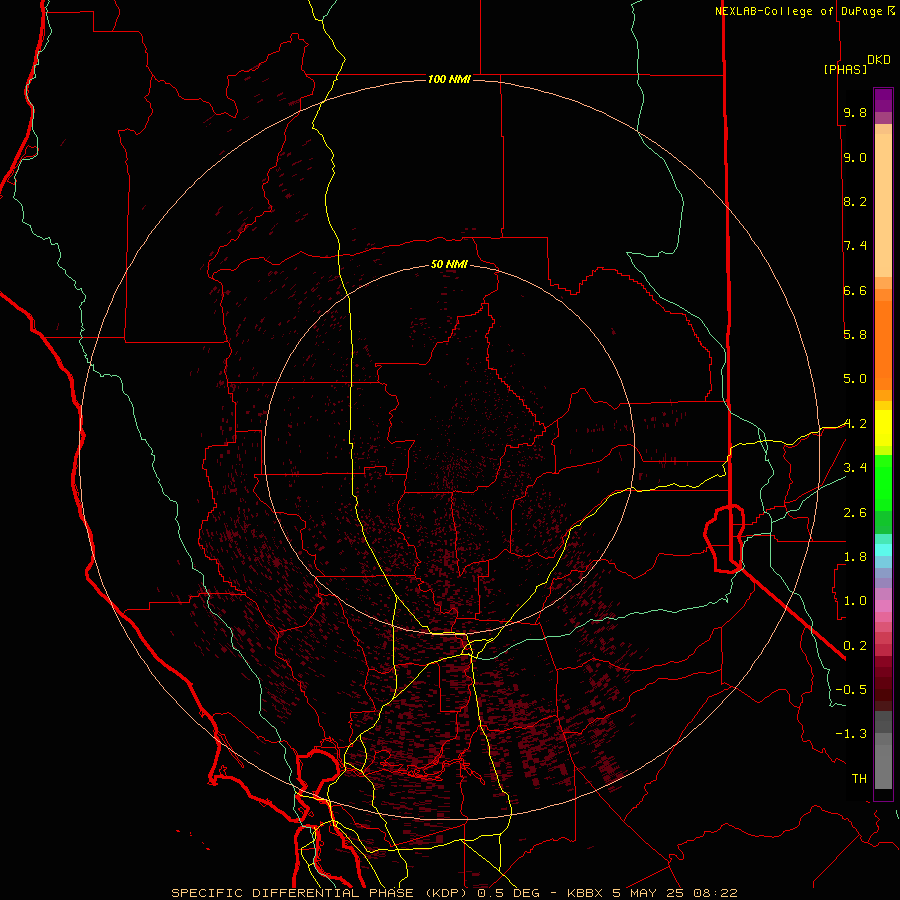Click the 2.6 scale value
900x900 pixels.
point(855,512)
